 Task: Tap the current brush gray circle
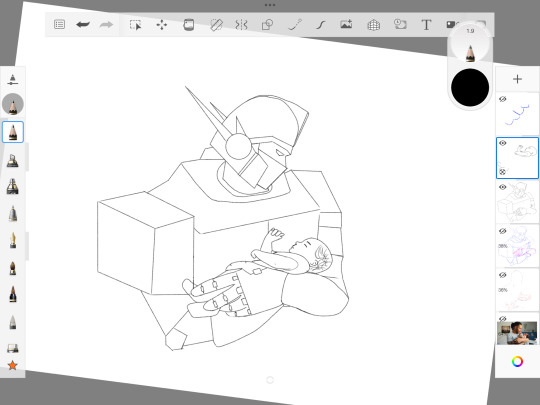pyautogui.click(x=13, y=104)
